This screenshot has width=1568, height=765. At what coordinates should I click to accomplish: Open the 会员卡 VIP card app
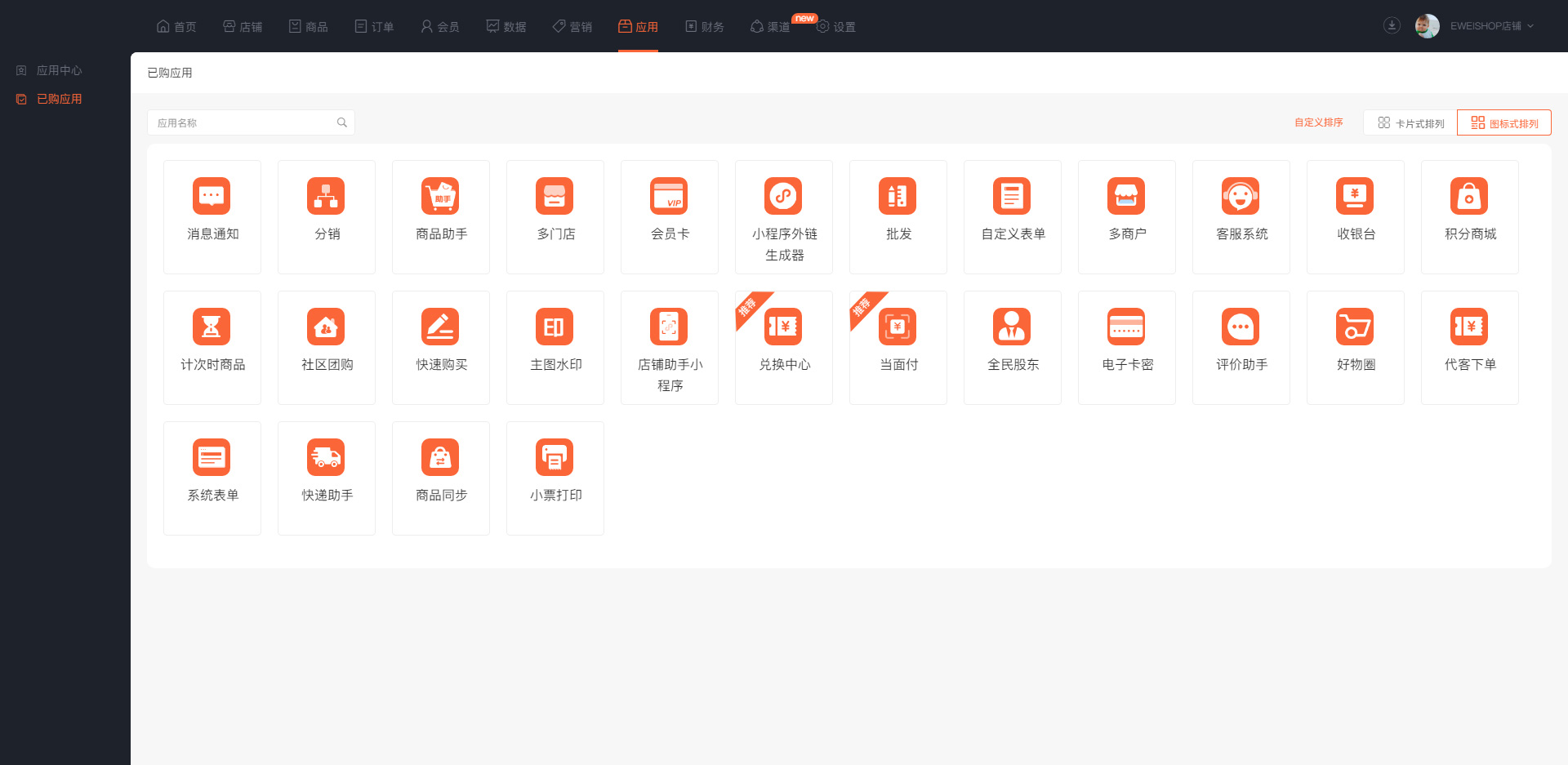point(669,197)
